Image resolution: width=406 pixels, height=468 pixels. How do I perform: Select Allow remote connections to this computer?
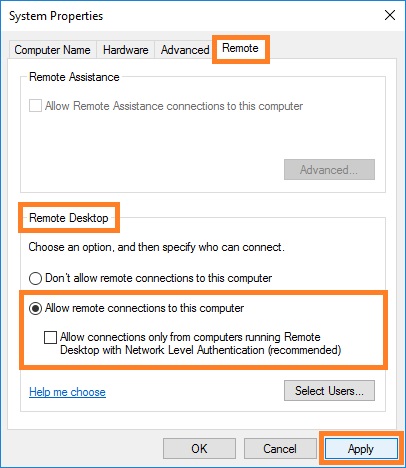click(35, 308)
